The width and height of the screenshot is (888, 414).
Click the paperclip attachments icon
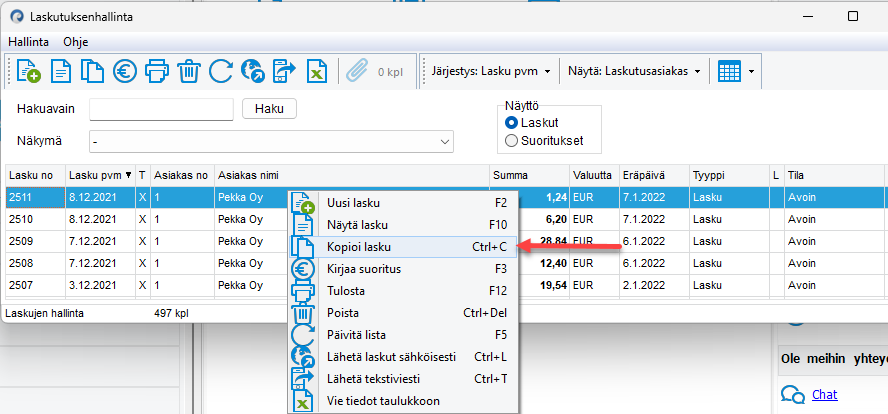click(x=357, y=71)
